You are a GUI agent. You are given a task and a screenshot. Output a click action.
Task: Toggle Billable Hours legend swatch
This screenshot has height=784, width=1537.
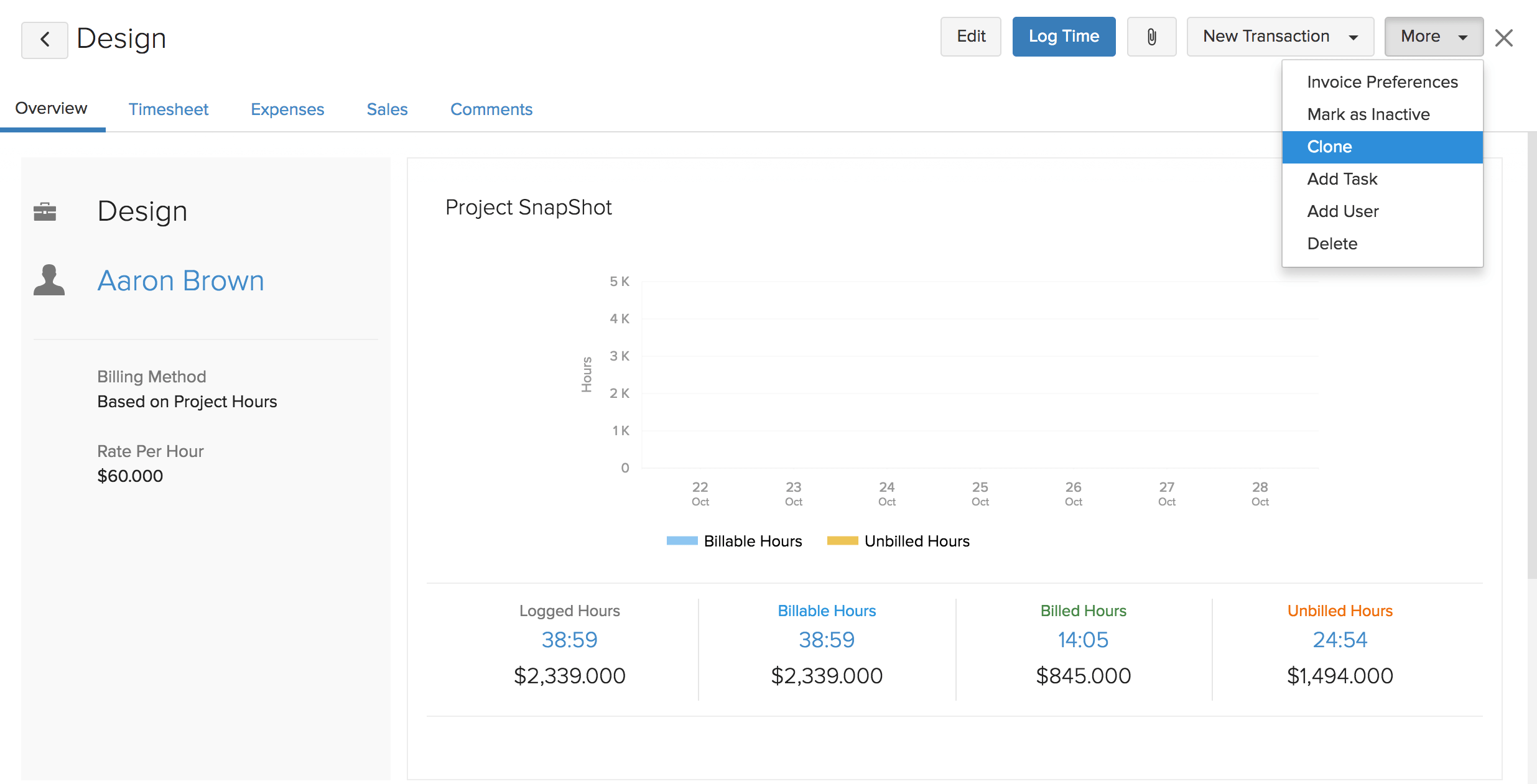(x=682, y=541)
